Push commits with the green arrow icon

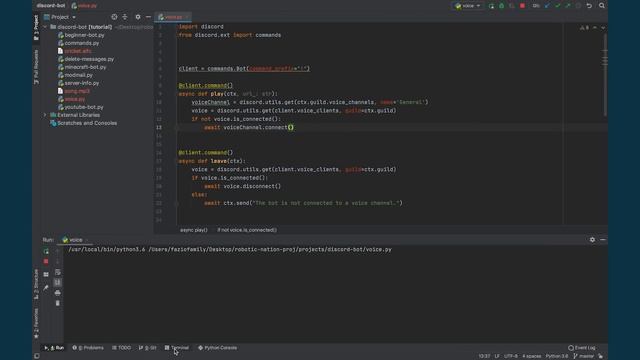pos(568,6)
